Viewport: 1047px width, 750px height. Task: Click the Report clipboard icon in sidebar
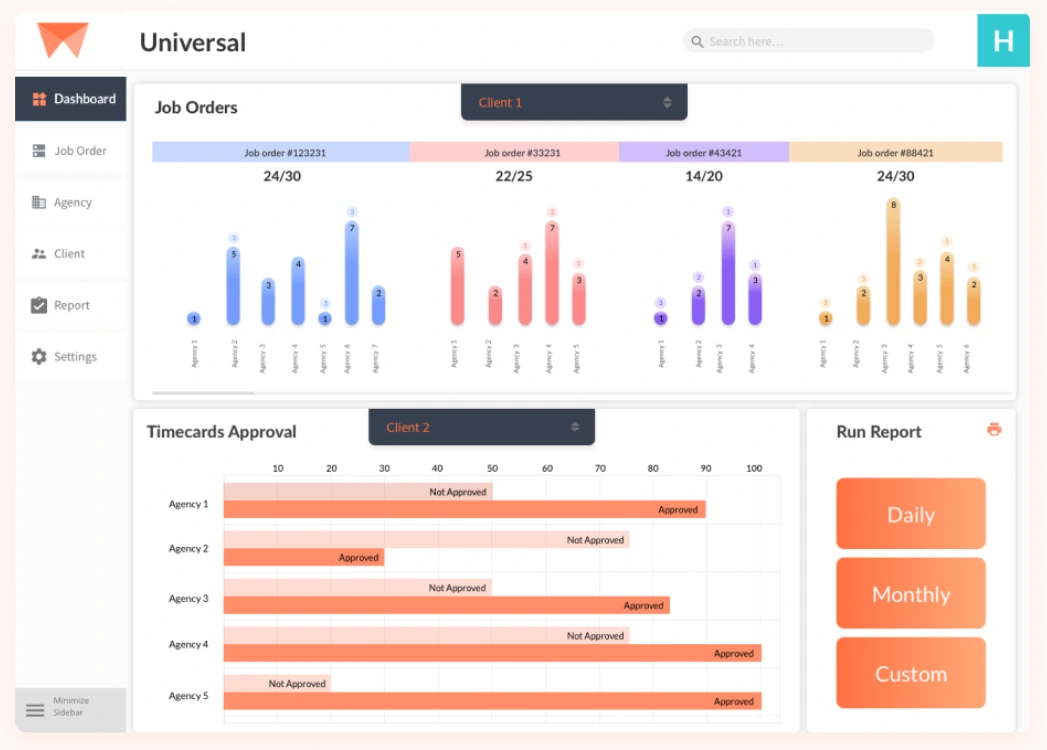coord(39,305)
